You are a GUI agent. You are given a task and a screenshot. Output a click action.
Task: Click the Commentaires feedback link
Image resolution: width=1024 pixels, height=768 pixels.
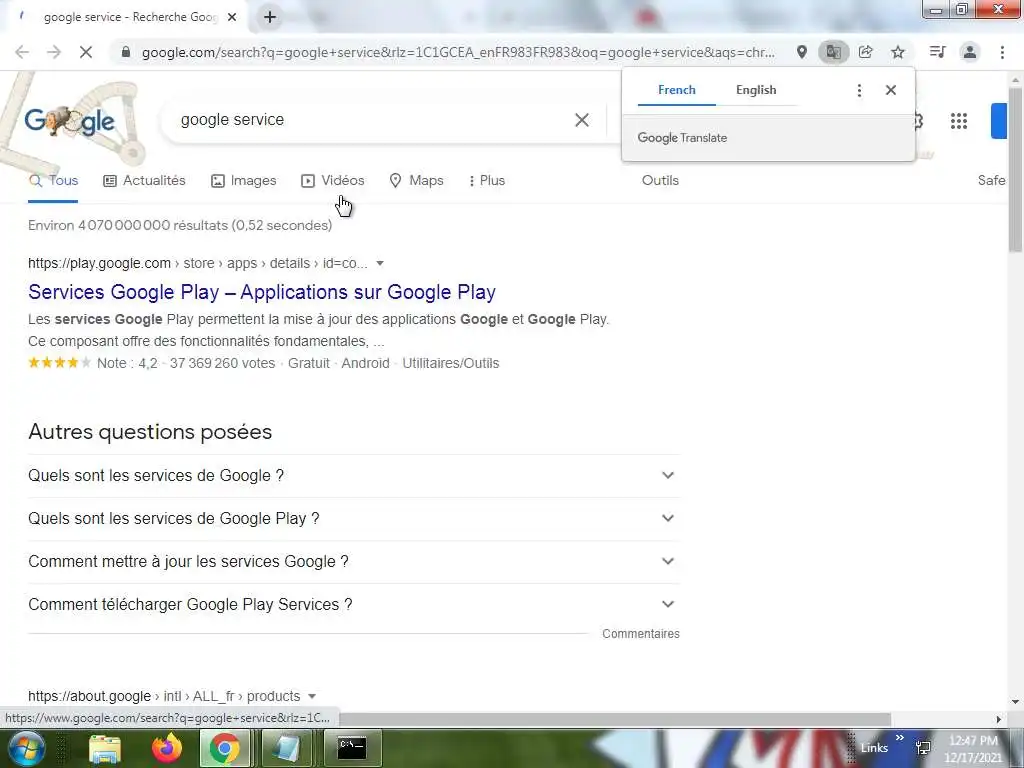641,634
